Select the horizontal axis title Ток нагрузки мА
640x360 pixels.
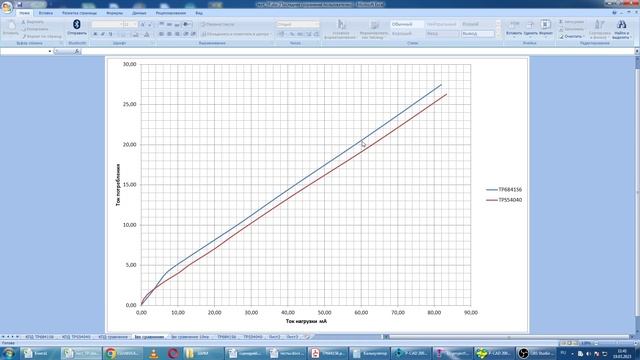coord(306,321)
